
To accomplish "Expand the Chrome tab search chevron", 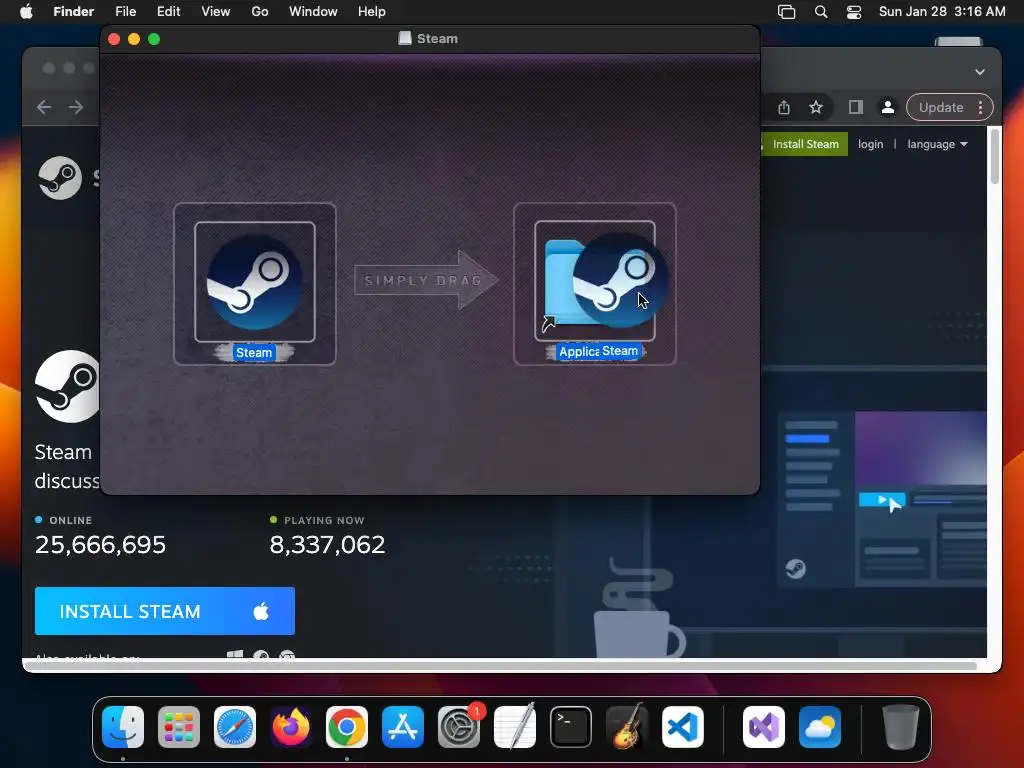I will (980, 72).
